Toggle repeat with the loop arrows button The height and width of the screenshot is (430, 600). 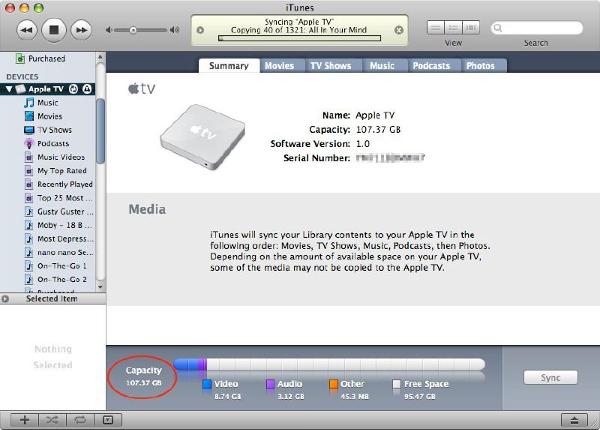point(80,420)
